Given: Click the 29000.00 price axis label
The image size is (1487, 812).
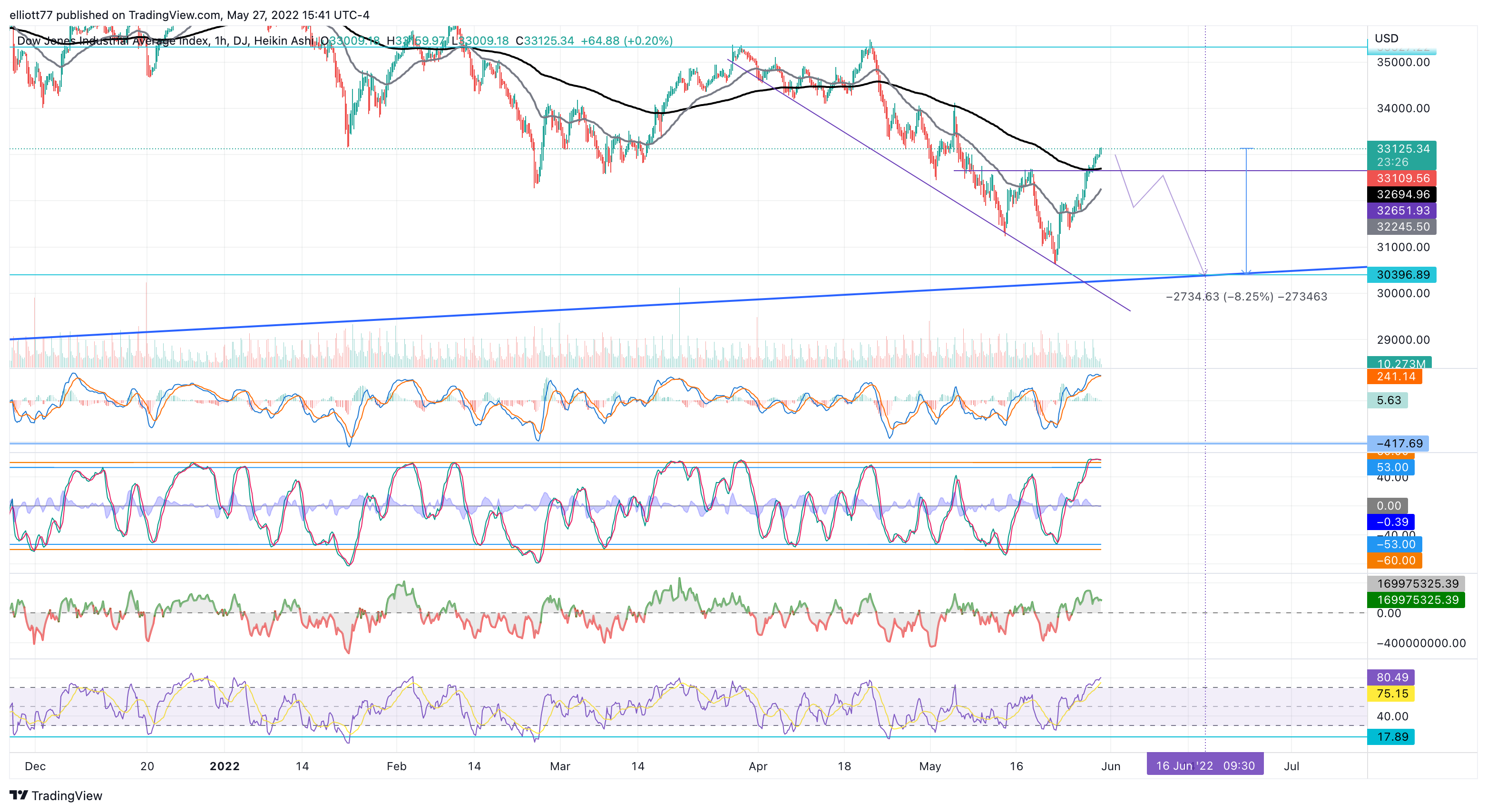Looking at the screenshot, I should coord(1403,340).
